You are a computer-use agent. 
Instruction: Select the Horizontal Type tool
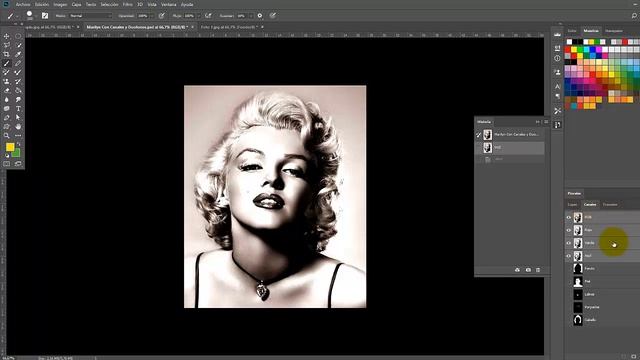click(18, 109)
